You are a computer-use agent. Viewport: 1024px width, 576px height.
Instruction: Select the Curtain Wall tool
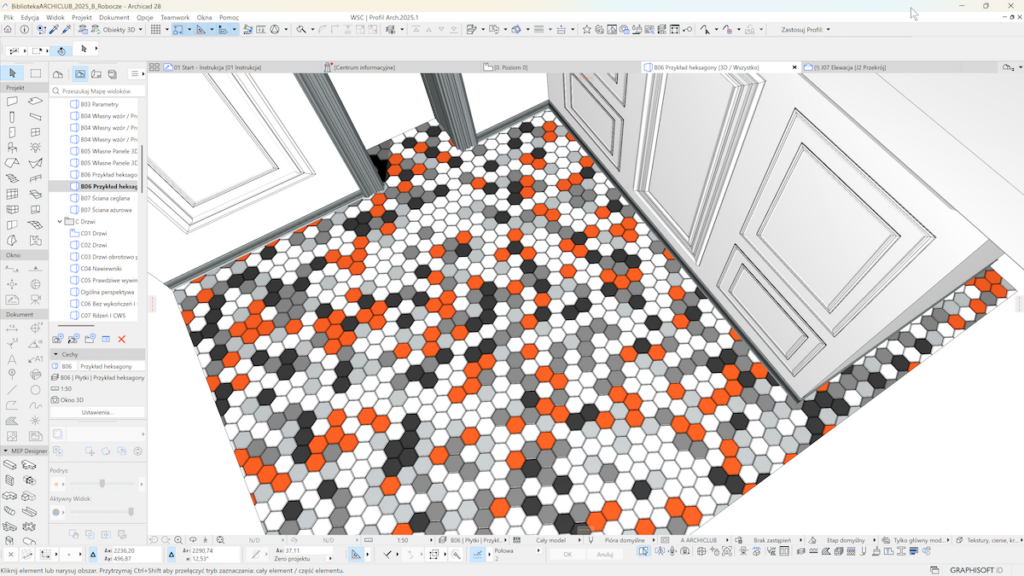click(x=12, y=194)
